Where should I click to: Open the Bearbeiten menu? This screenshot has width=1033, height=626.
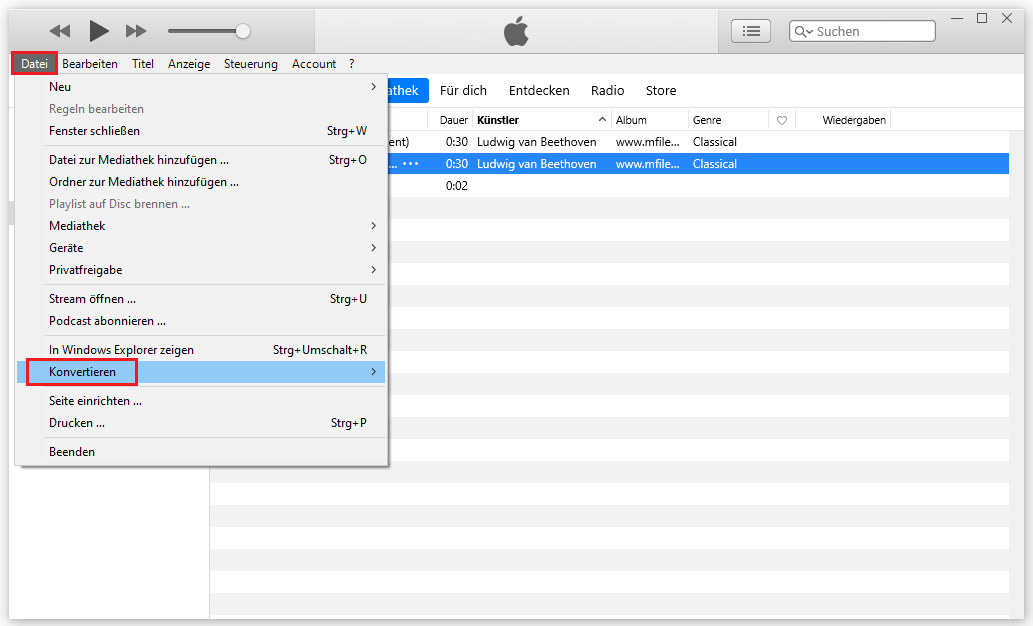[x=90, y=64]
